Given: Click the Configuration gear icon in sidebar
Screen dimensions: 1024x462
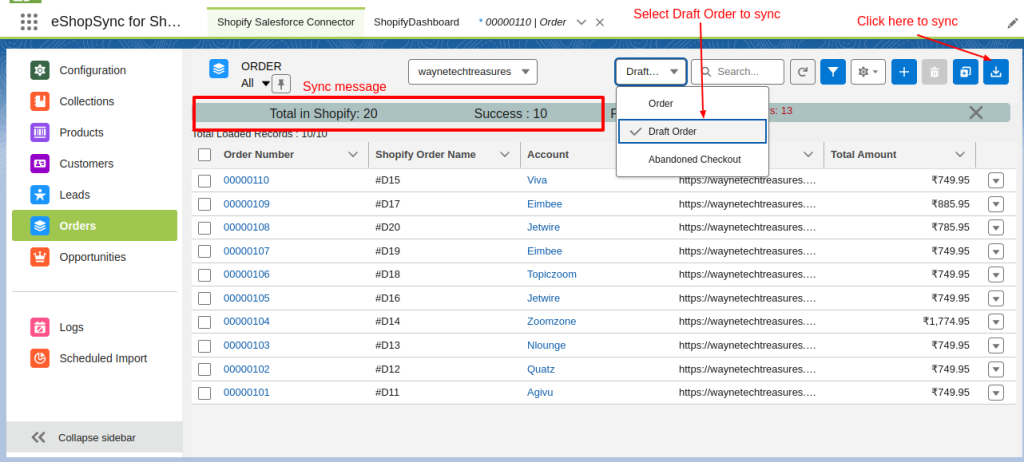Looking at the screenshot, I should [40, 70].
